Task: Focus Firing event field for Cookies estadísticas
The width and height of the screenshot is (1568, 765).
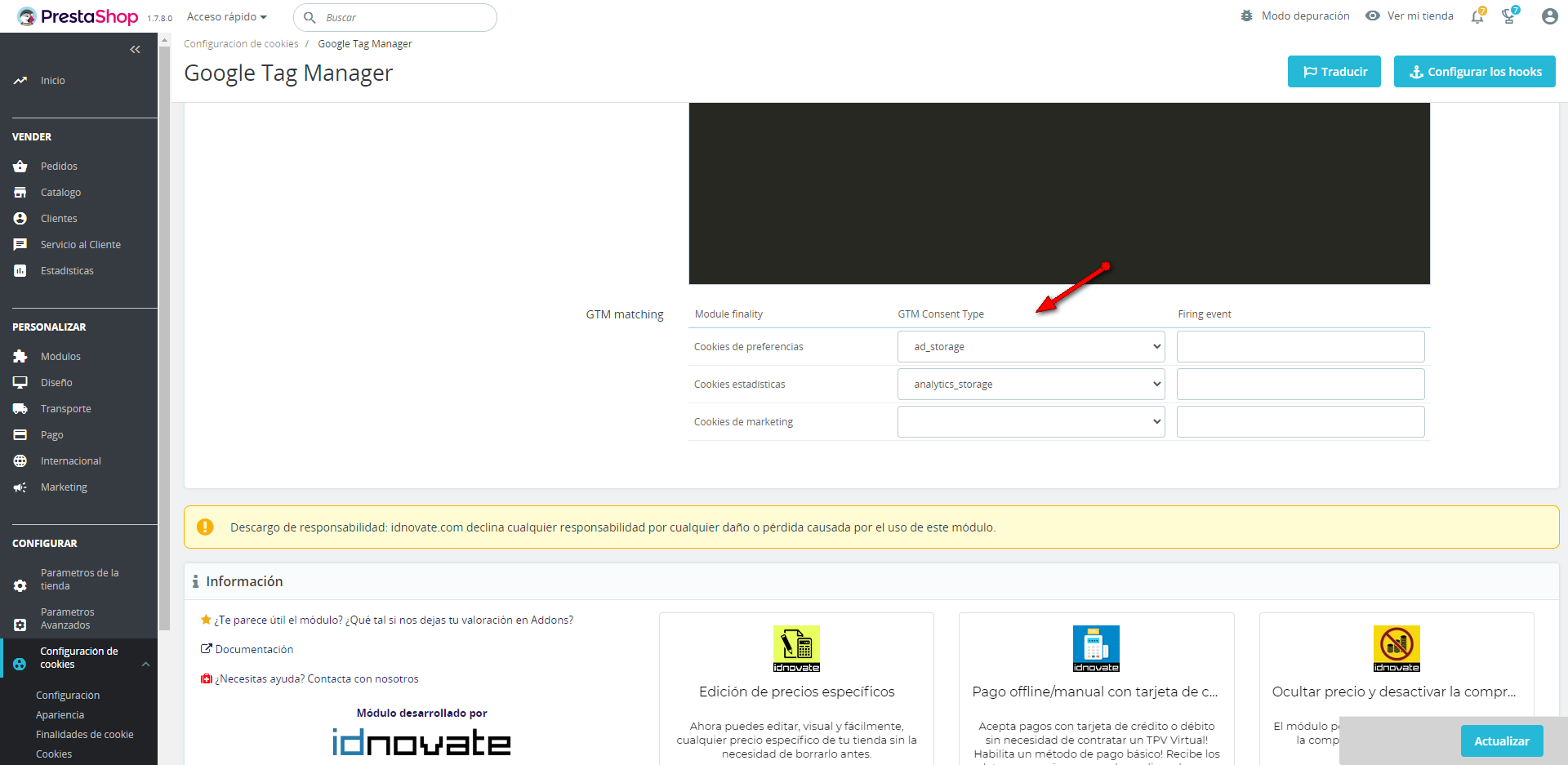Action: 1301,385
